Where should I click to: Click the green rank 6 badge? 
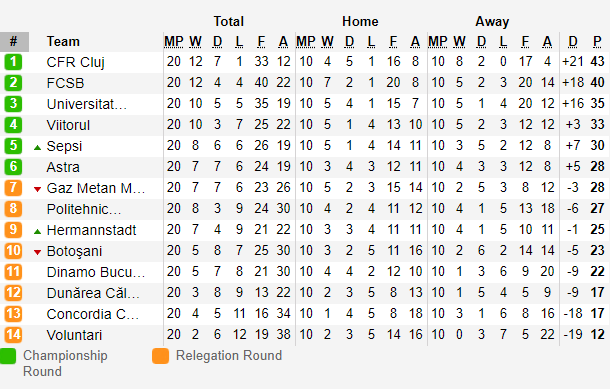13,167
